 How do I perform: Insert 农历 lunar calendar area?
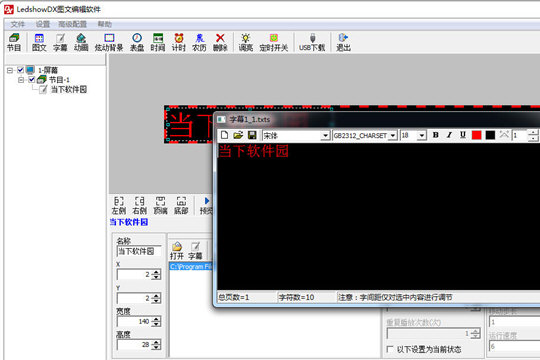[x=199, y=42]
